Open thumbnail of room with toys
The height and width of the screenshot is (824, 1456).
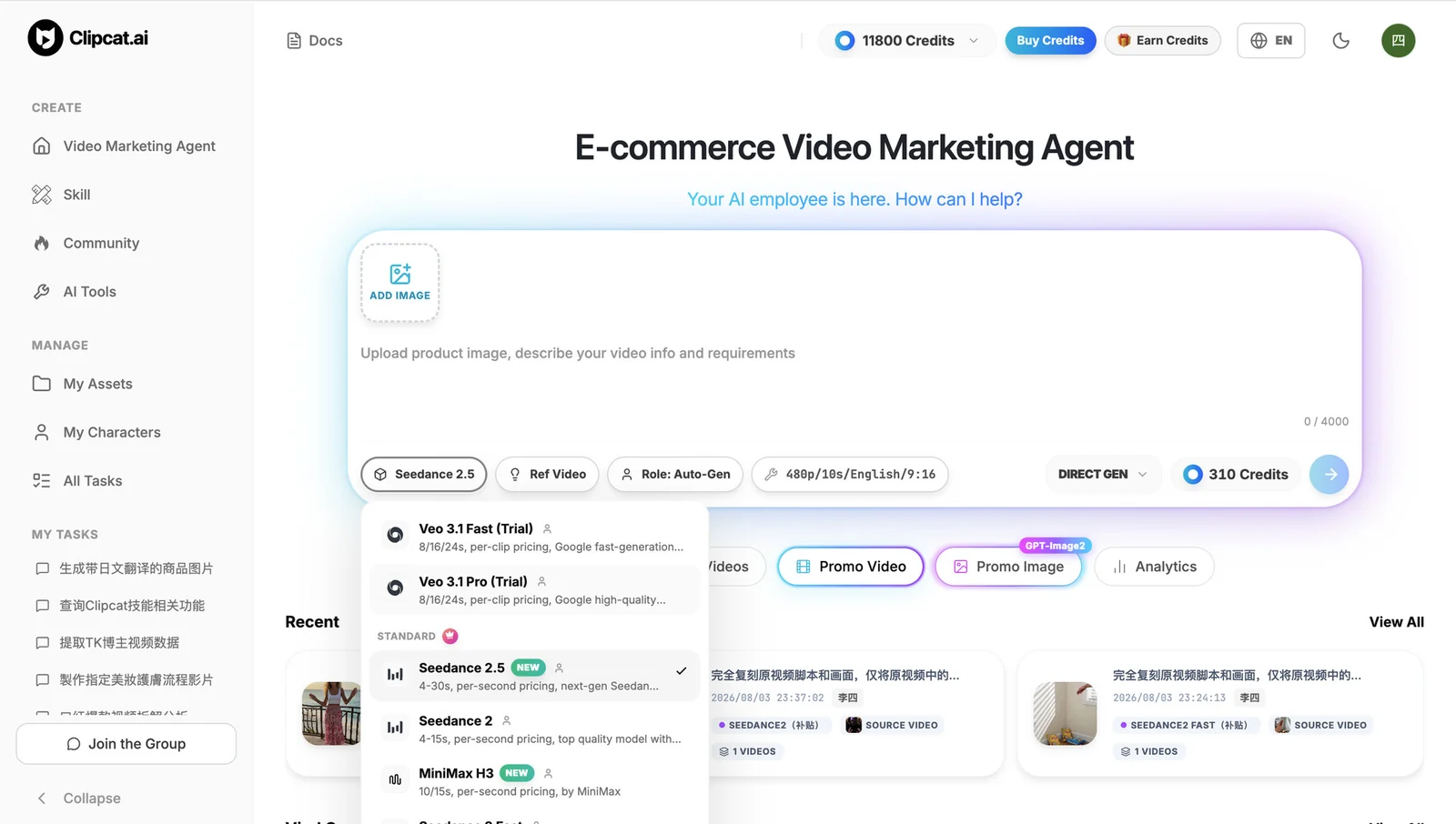[1065, 714]
